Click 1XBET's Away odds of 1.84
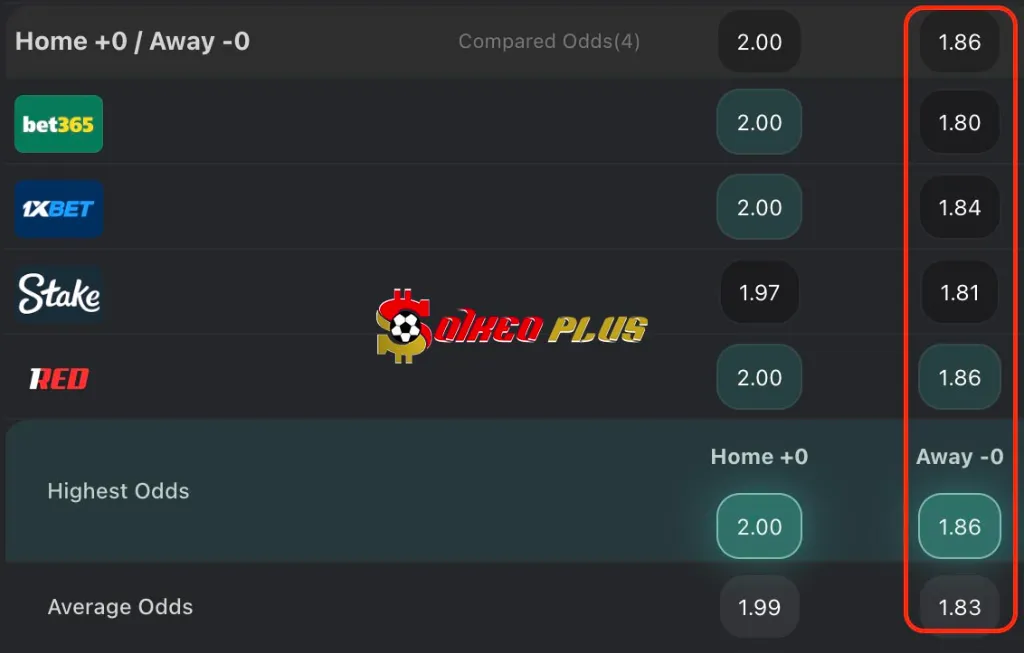This screenshot has width=1024, height=653. (x=959, y=208)
